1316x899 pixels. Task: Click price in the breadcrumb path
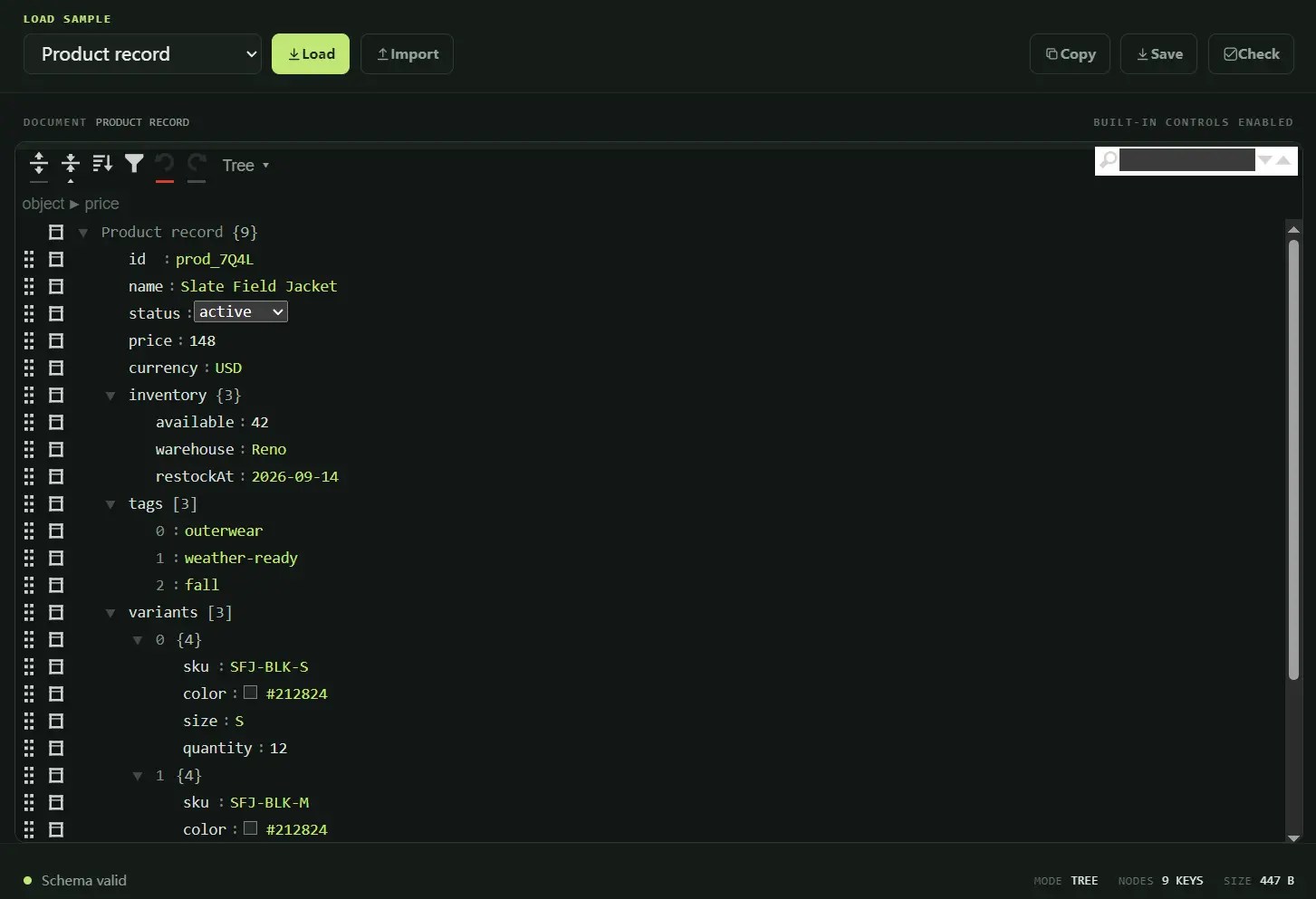[101, 204]
